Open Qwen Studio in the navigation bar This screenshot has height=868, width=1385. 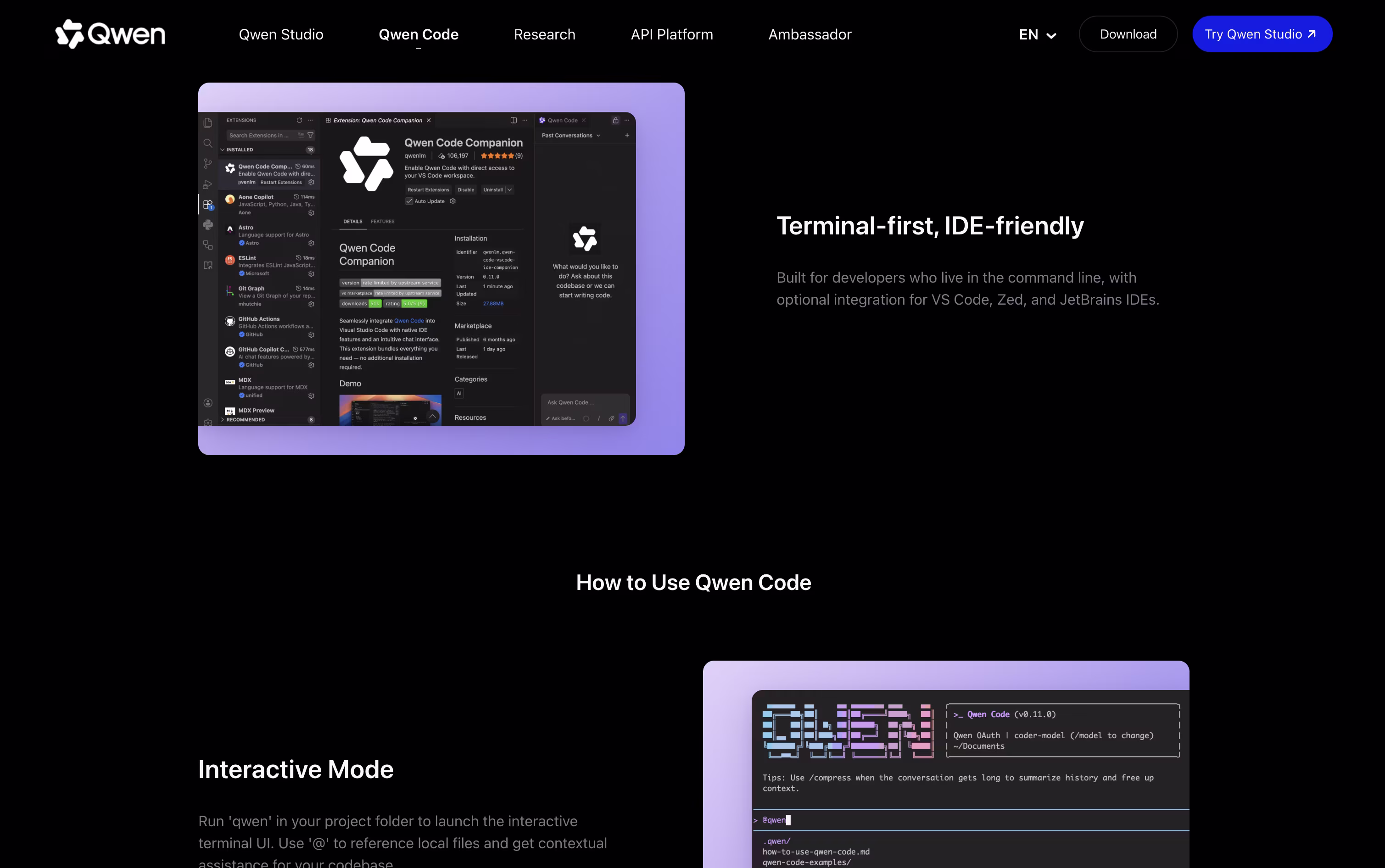[x=281, y=34]
